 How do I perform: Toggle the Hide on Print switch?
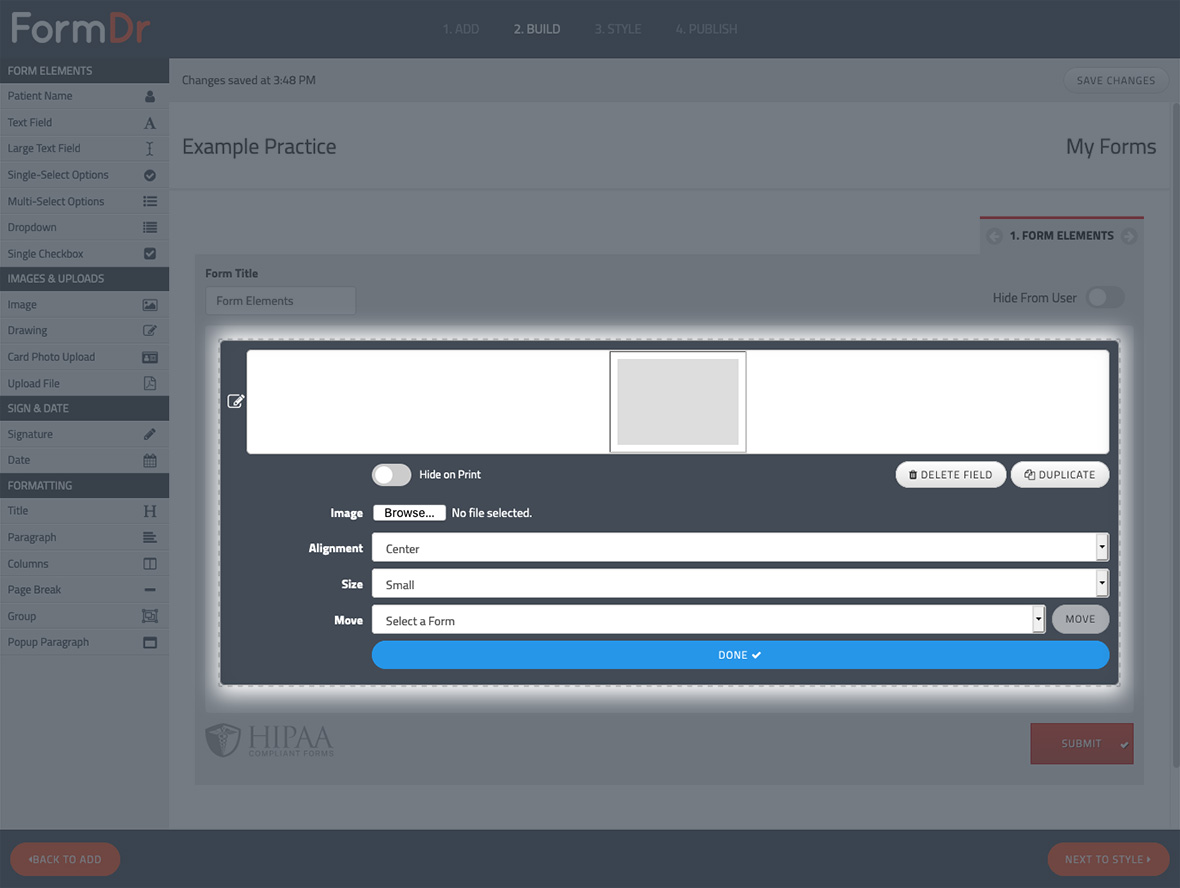tap(391, 475)
